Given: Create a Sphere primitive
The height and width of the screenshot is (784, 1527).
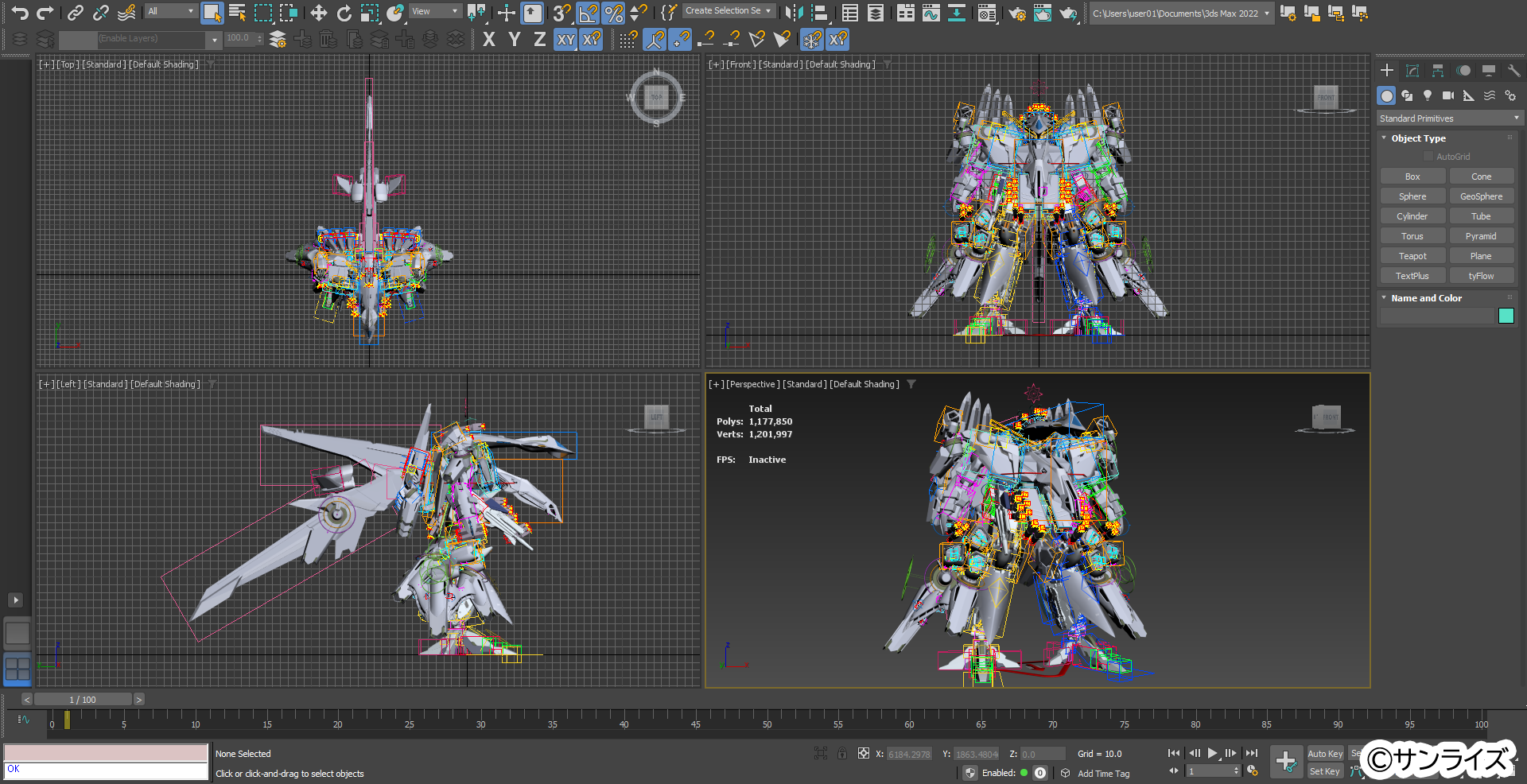Looking at the screenshot, I should pos(1412,196).
